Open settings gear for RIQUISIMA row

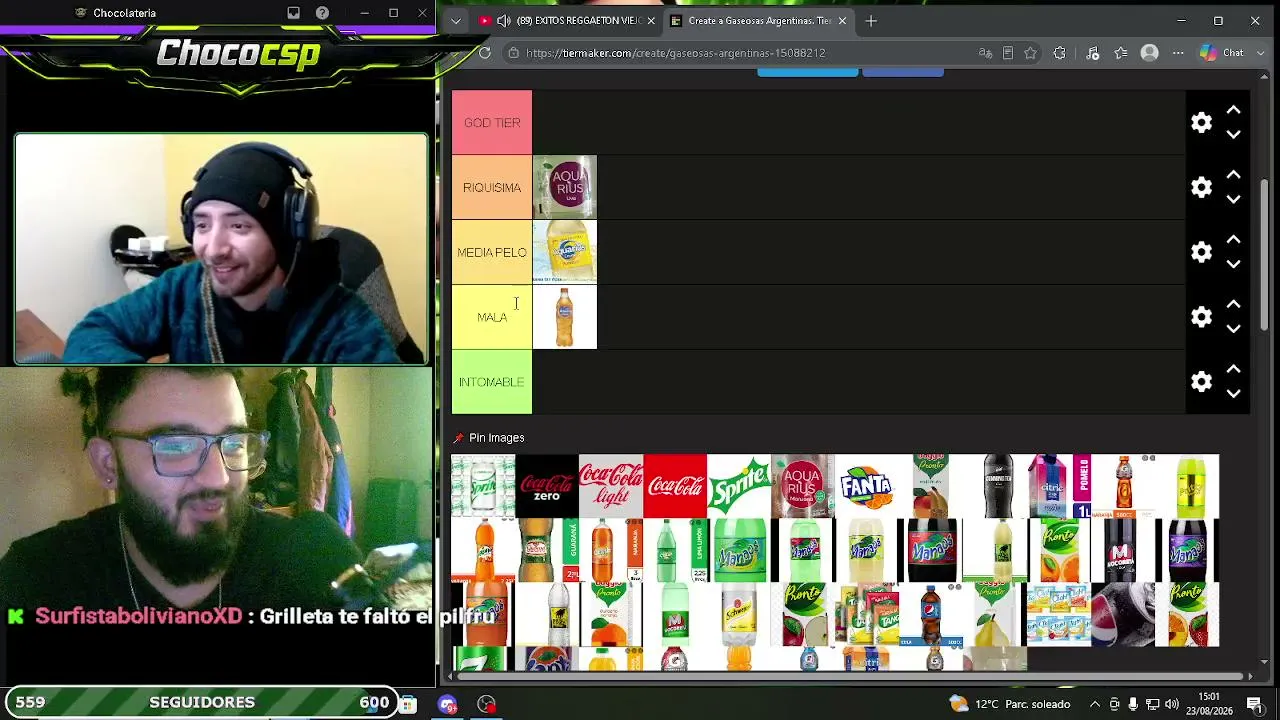pyautogui.click(x=1201, y=187)
